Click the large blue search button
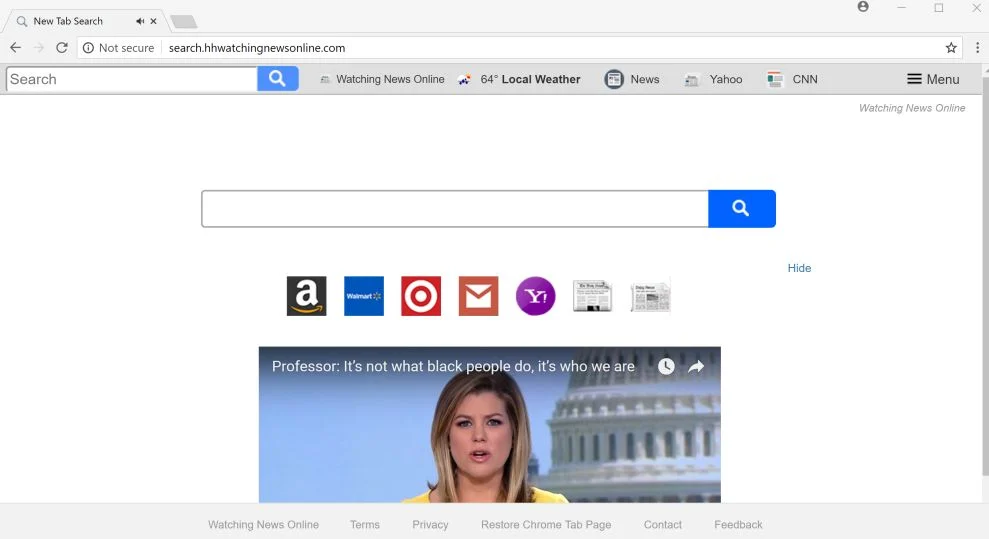Screen dimensions: 989x539 coord(742,209)
